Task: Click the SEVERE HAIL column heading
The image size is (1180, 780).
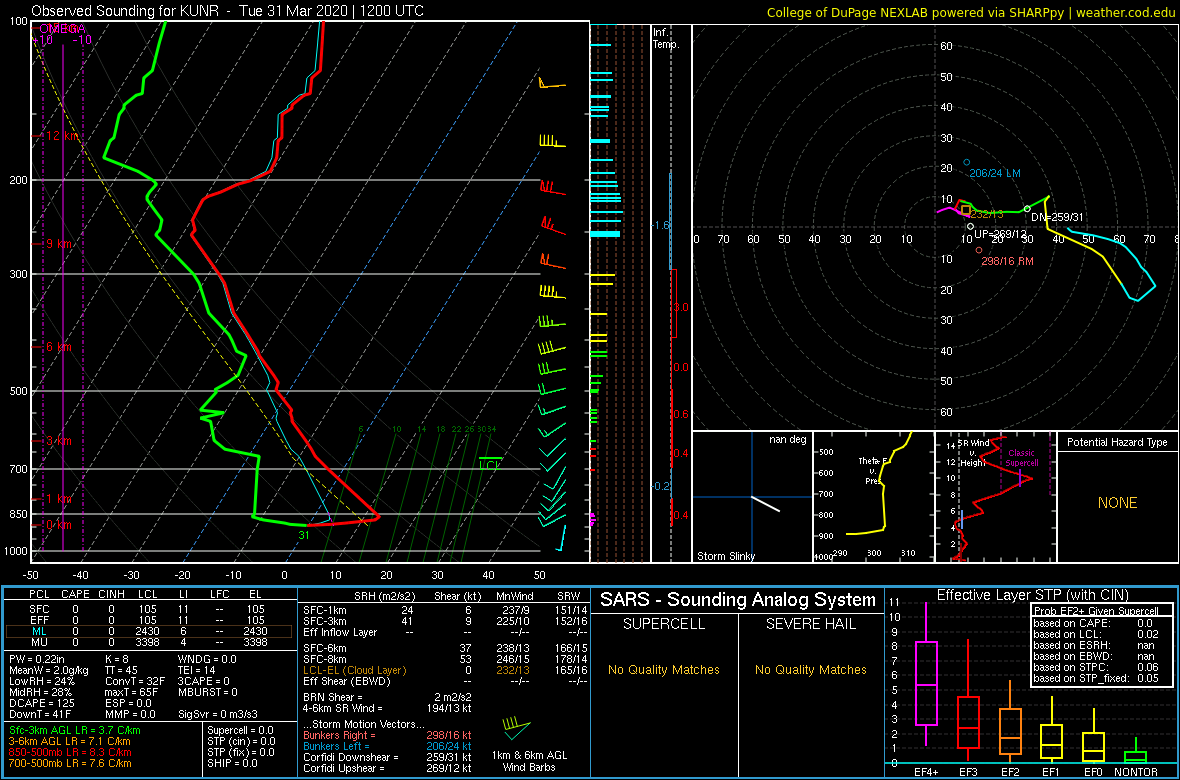Action: click(x=811, y=624)
